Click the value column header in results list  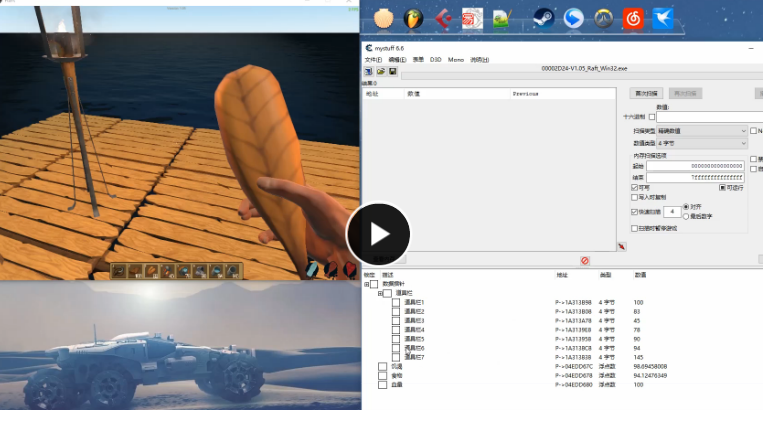coord(457,94)
